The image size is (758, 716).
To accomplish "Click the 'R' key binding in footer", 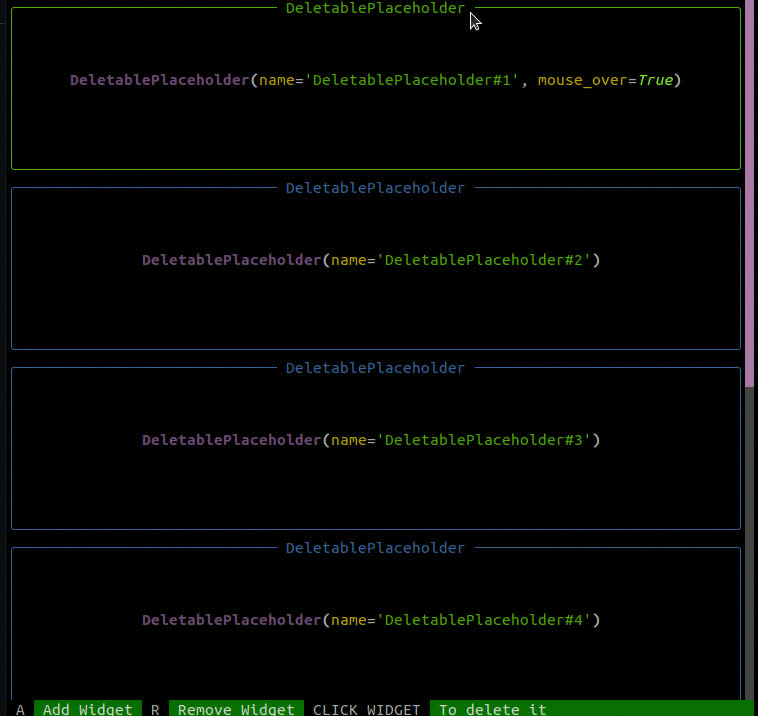I will [155, 709].
